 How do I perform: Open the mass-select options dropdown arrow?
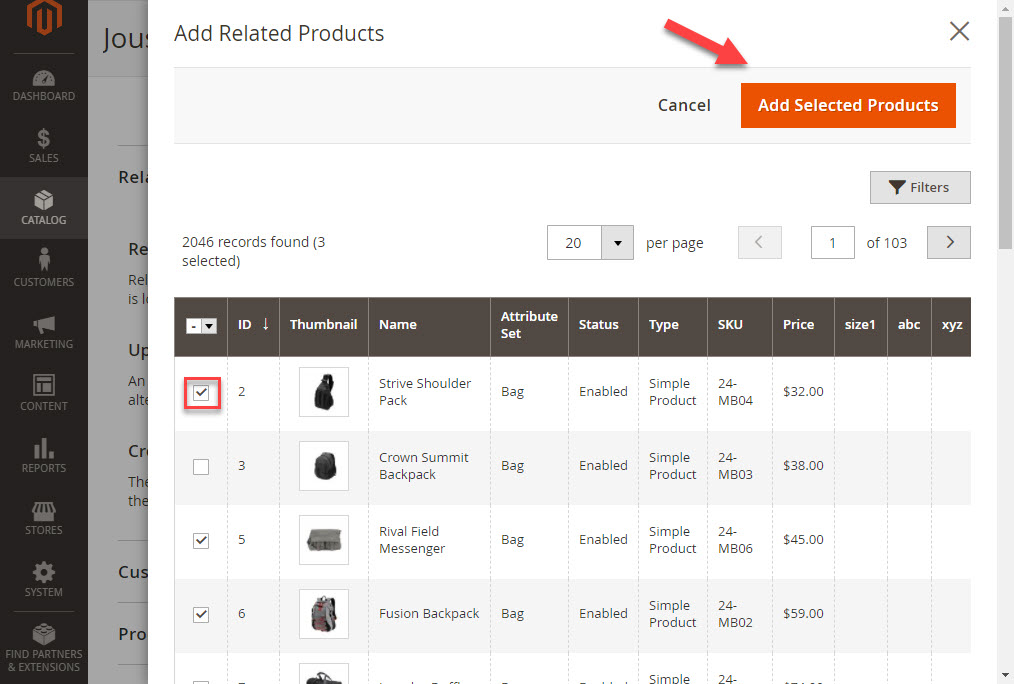(209, 326)
